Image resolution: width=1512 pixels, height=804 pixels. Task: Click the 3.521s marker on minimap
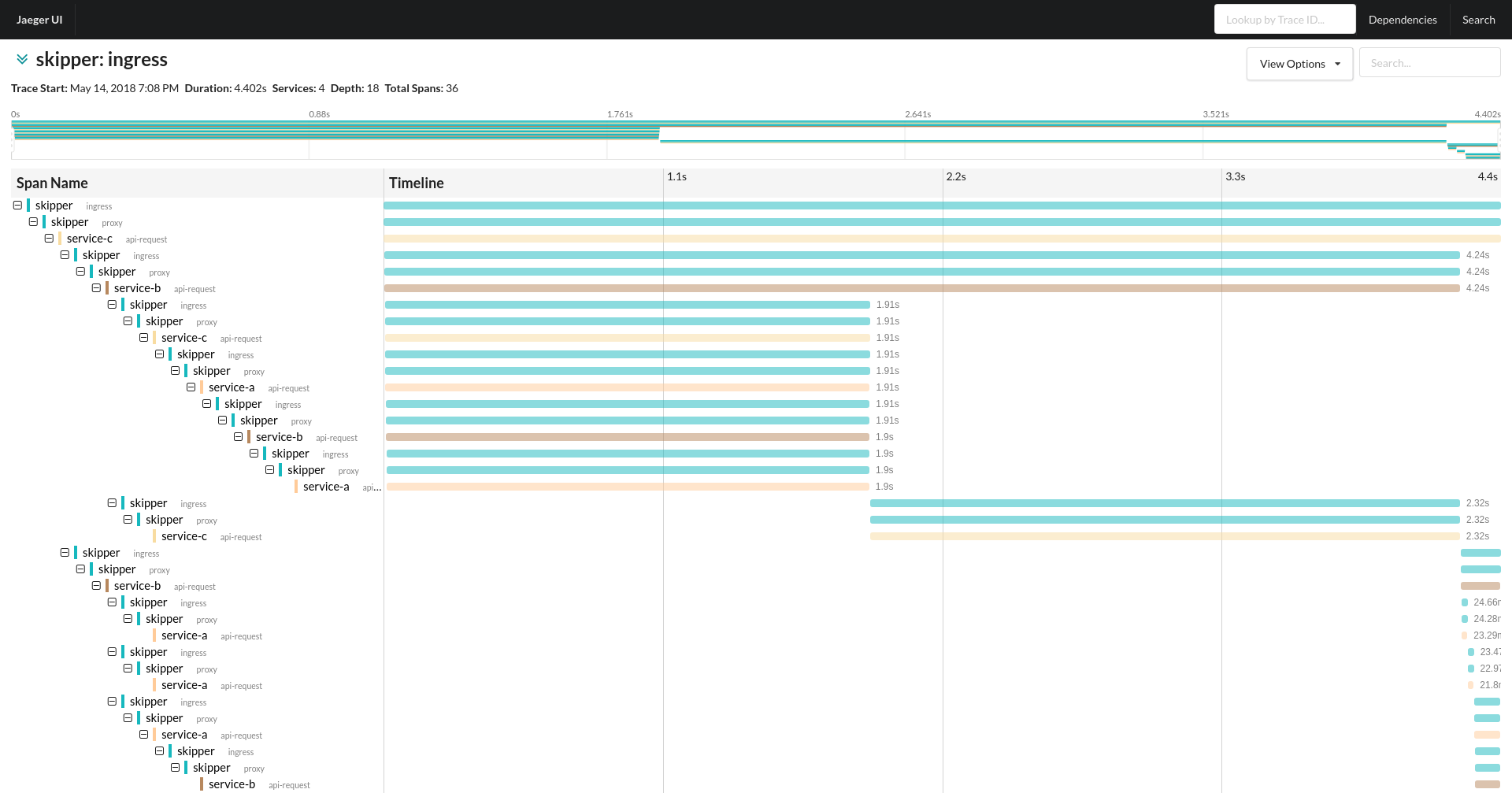coord(1215,114)
